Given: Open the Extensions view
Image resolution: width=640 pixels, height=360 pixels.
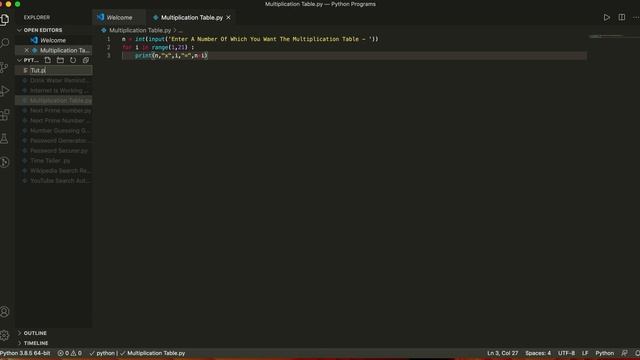Looking at the screenshot, I should pyautogui.click(x=4, y=115).
